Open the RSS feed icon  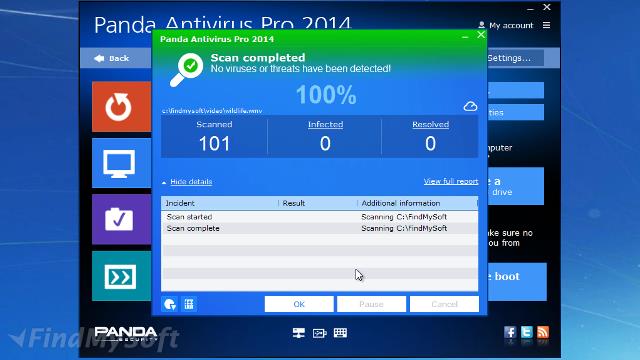(x=543, y=332)
